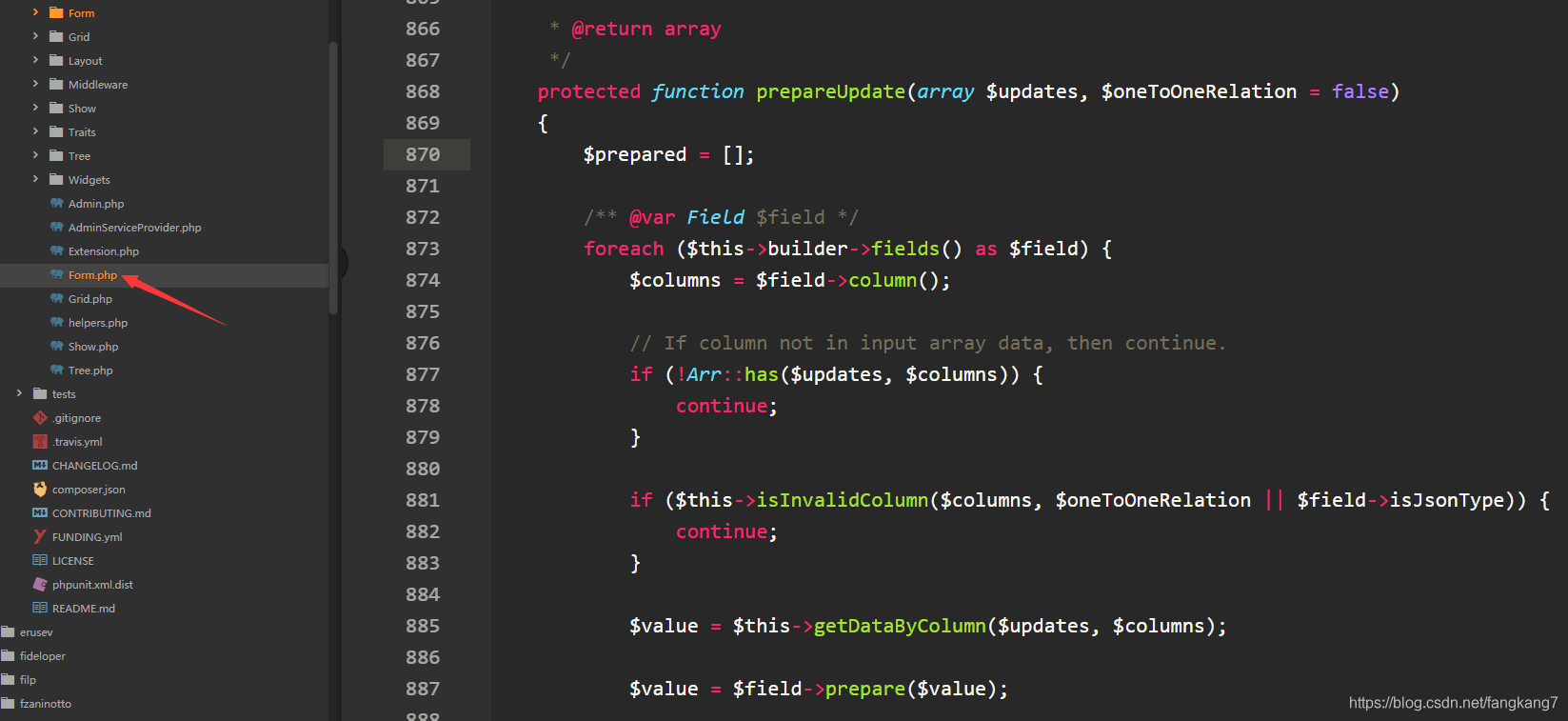The height and width of the screenshot is (721, 1568).
Task: Expand the Widgets folder chevron
Action: (36, 179)
